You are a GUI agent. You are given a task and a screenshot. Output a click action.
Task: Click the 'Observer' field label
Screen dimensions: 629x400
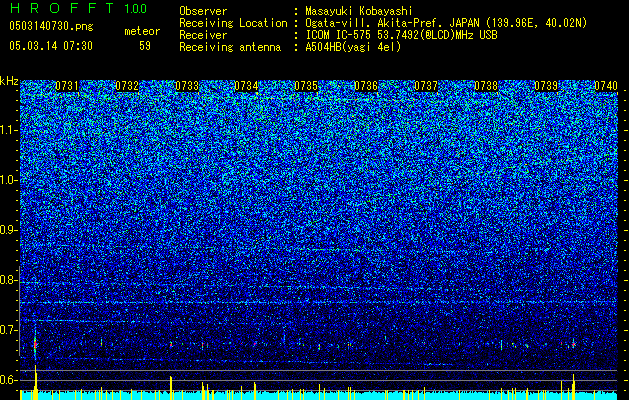tap(203, 11)
